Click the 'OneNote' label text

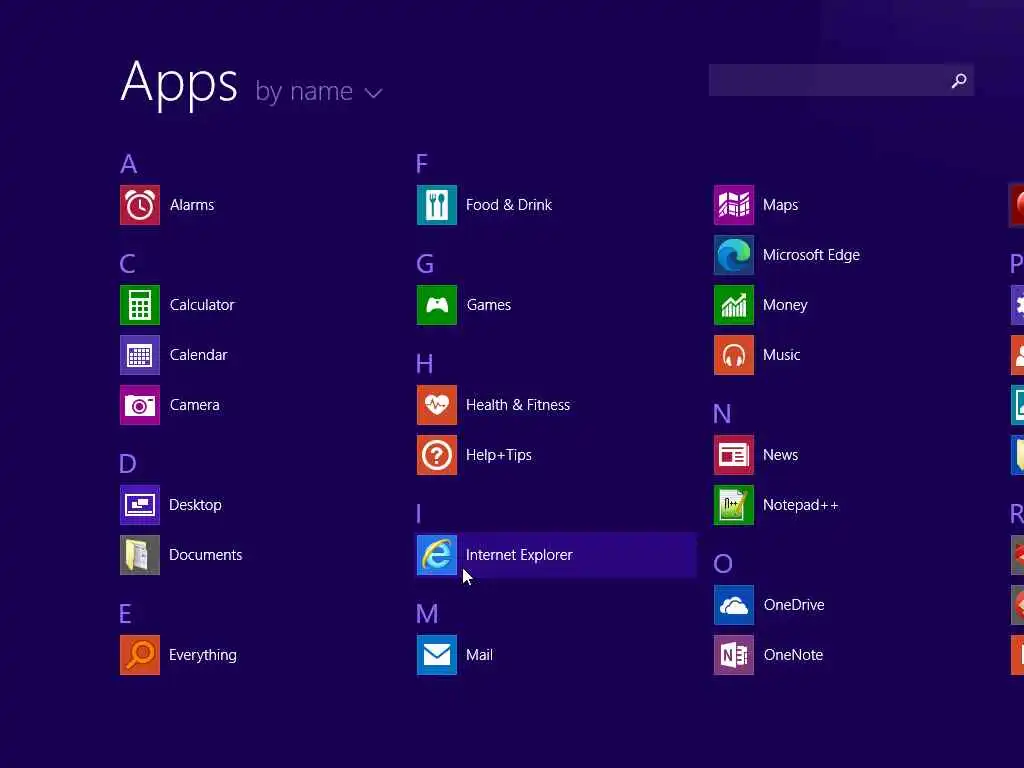[x=793, y=655]
